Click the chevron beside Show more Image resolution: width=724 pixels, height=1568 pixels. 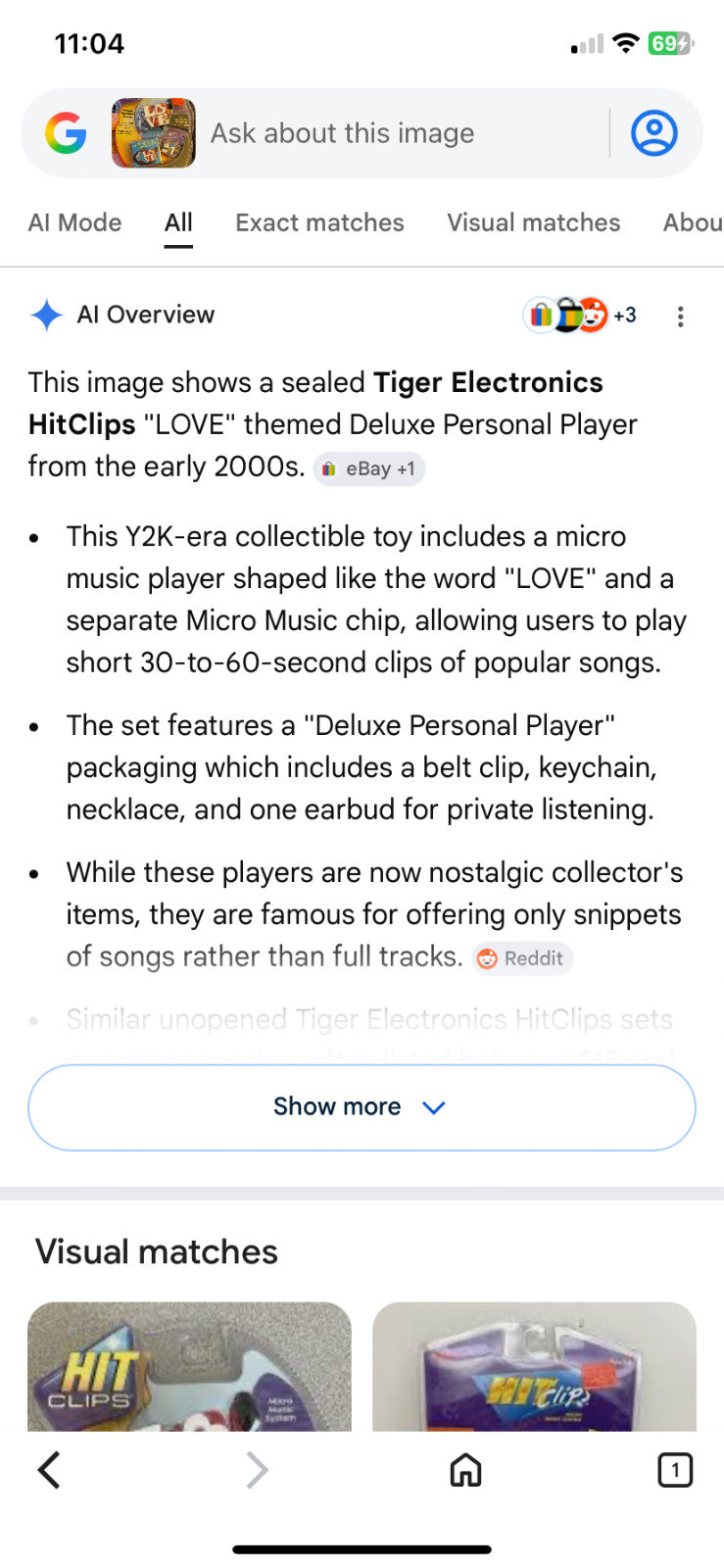(433, 1107)
